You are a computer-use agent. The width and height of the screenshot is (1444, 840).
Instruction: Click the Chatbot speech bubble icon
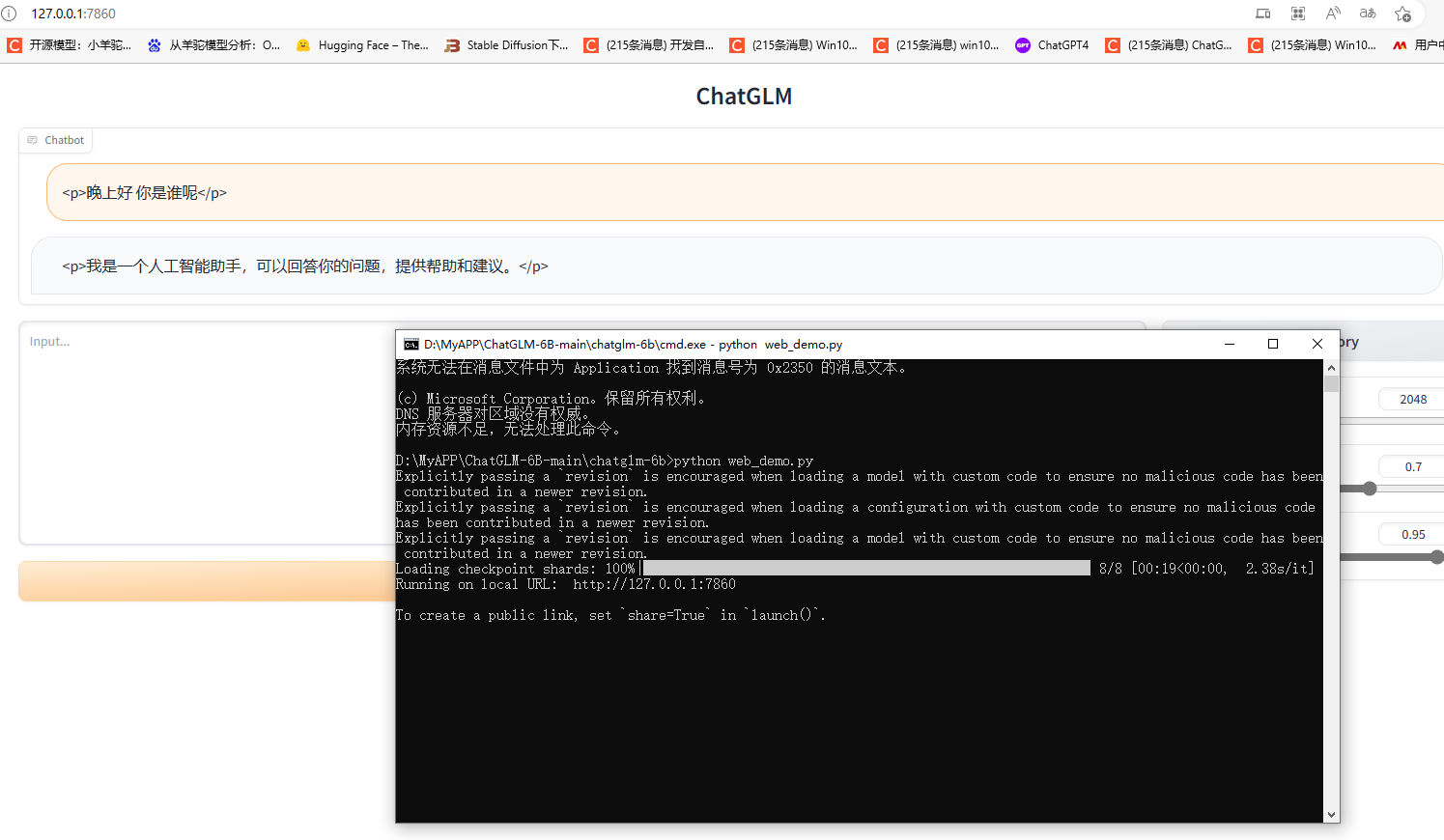(x=32, y=140)
